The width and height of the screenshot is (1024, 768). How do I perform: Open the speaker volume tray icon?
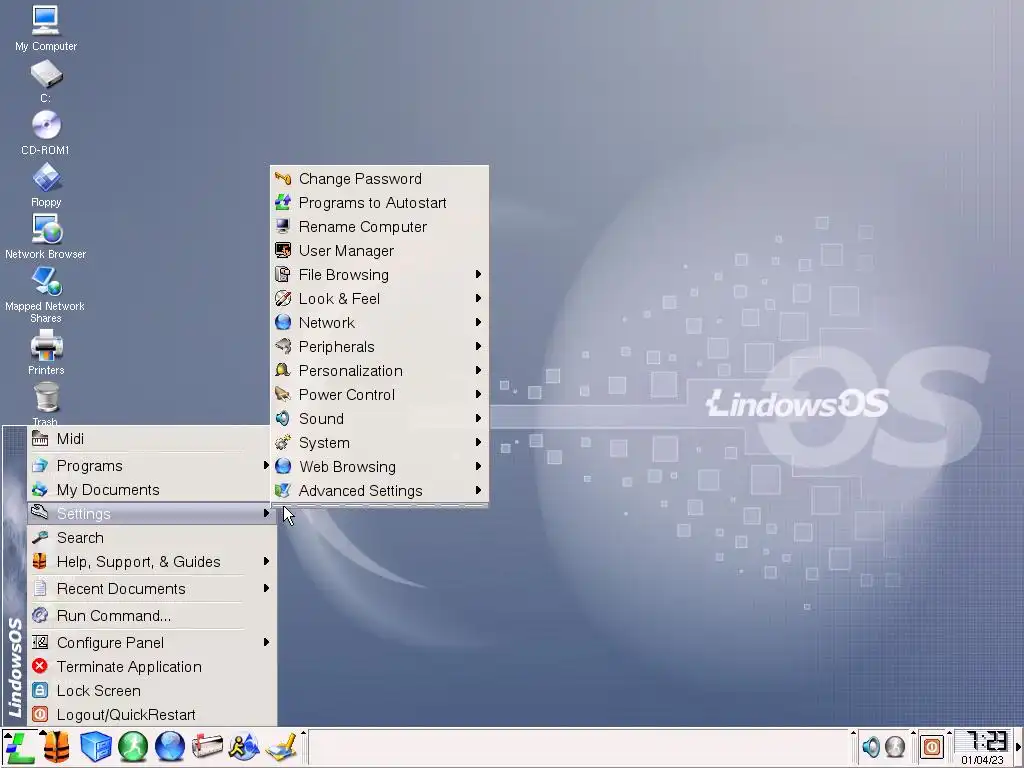click(x=871, y=746)
